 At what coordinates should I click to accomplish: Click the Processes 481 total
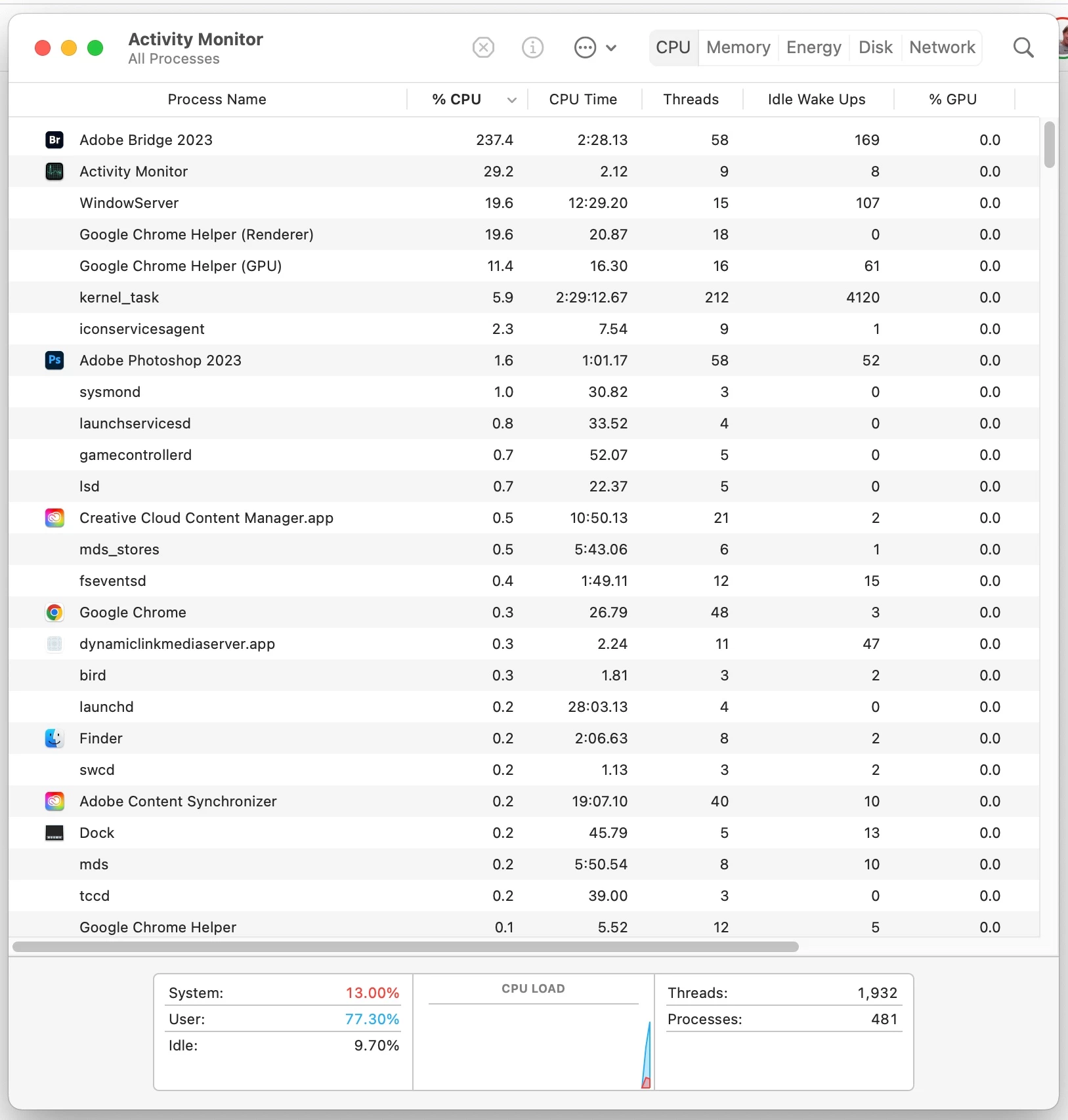(884, 1019)
